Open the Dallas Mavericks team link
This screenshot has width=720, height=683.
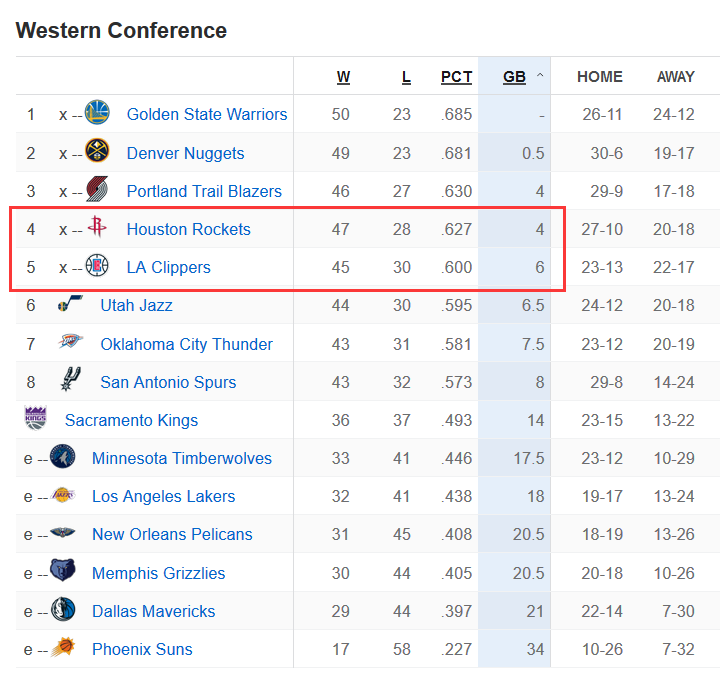[x=153, y=611]
